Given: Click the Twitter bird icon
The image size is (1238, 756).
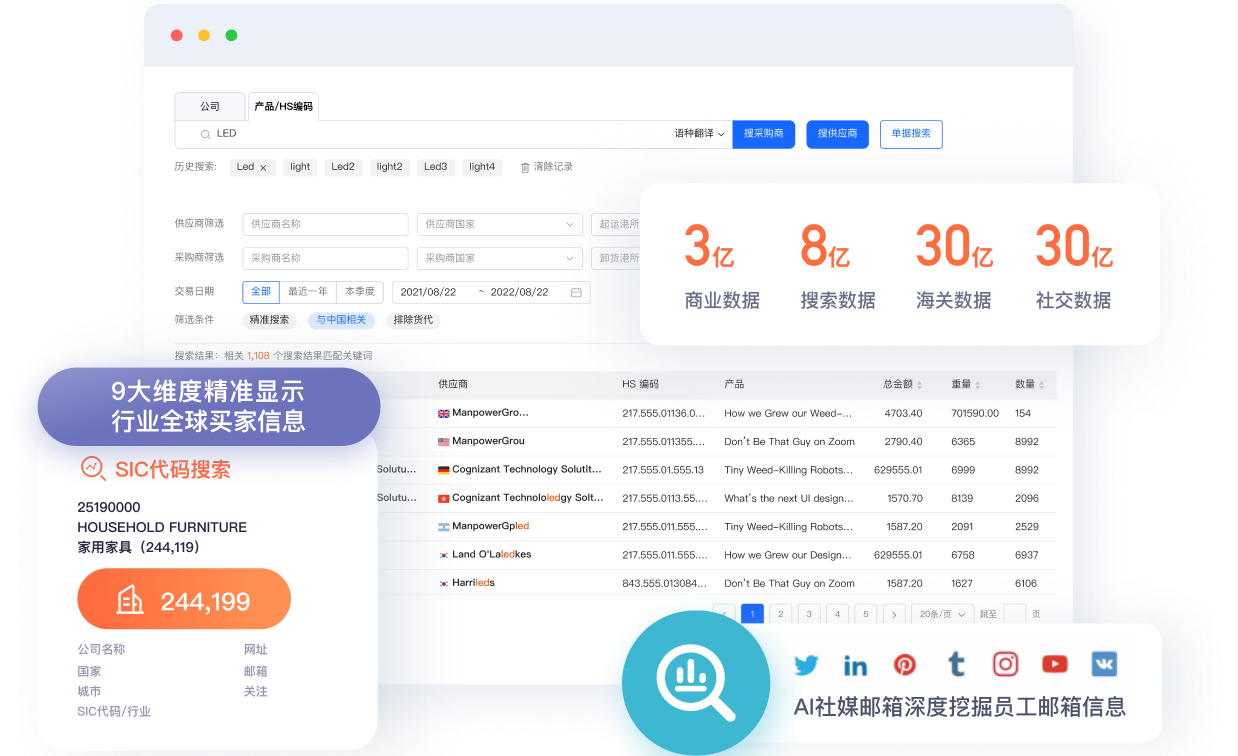Looking at the screenshot, I should 806,664.
